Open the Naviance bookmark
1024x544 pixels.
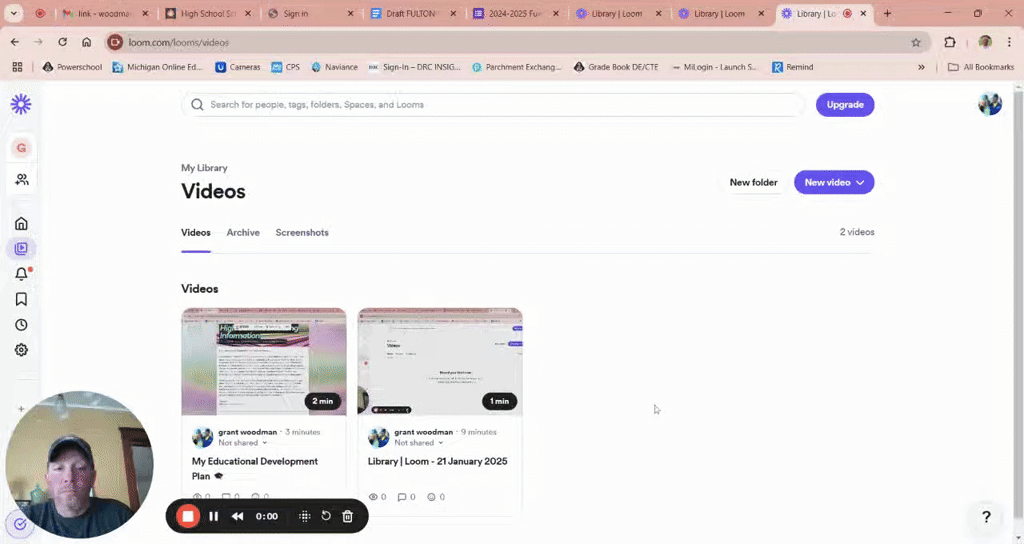click(x=334, y=67)
